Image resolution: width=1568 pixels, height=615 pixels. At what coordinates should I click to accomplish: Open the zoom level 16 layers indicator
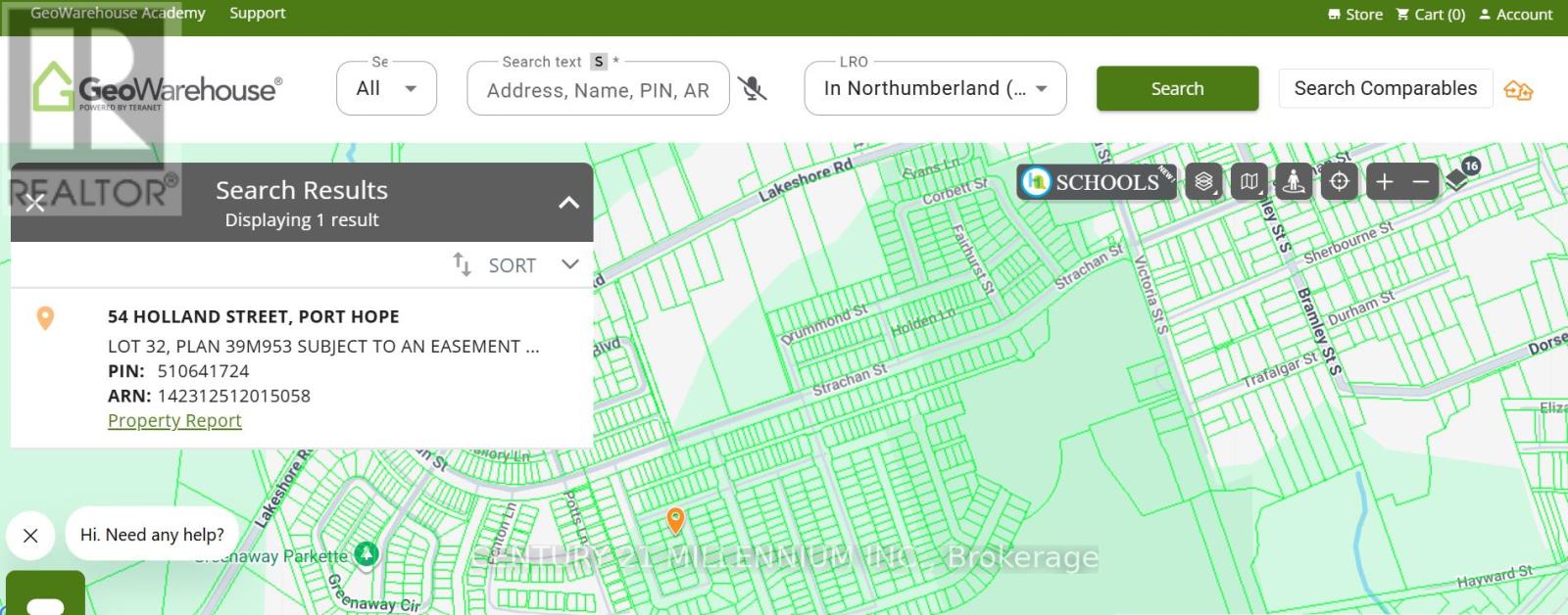(x=1461, y=174)
